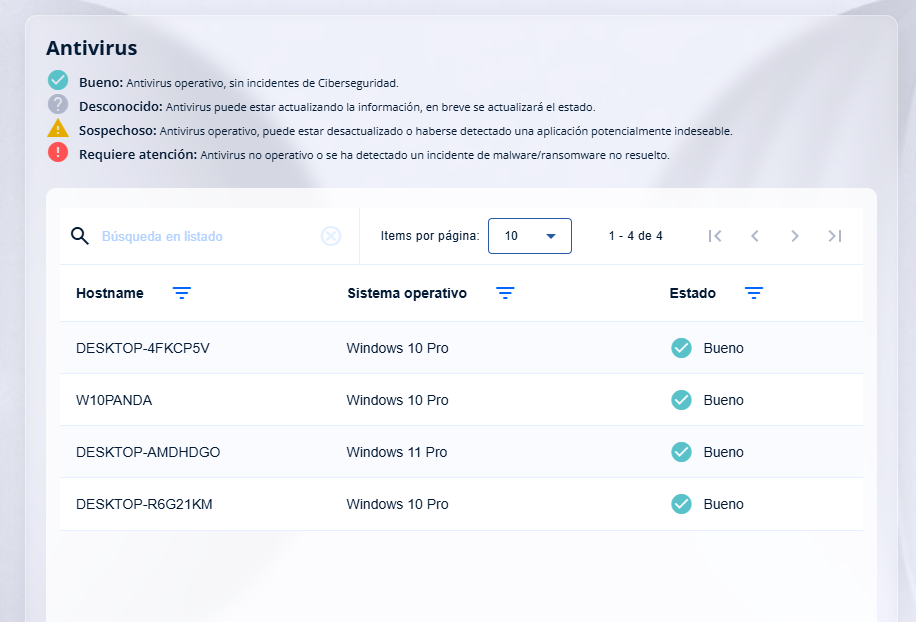Click the Requiere atención red alert icon
The image size is (916, 622).
pyautogui.click(x=58, y=152)
